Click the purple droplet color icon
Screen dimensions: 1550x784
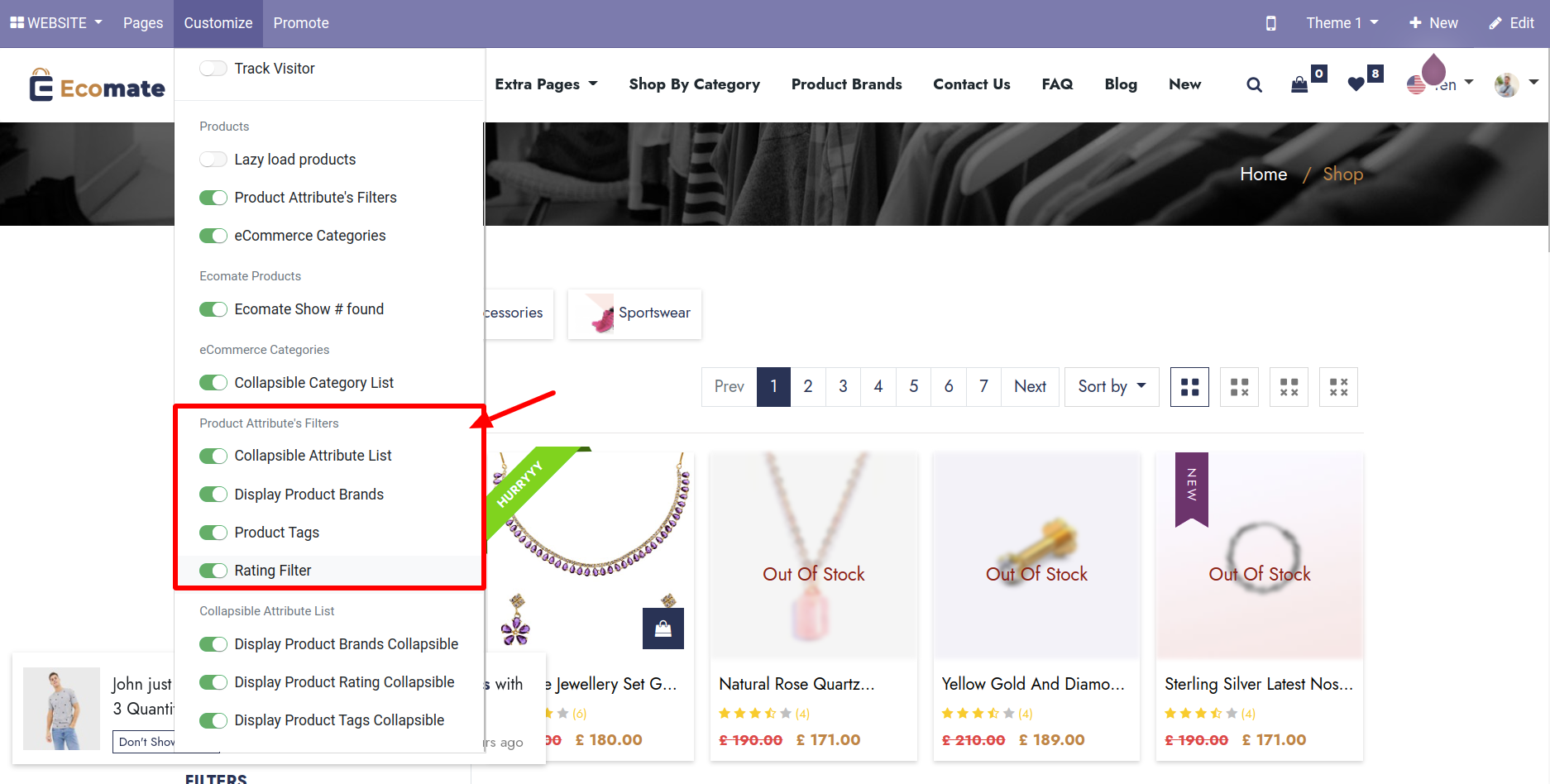point(1433,69)
